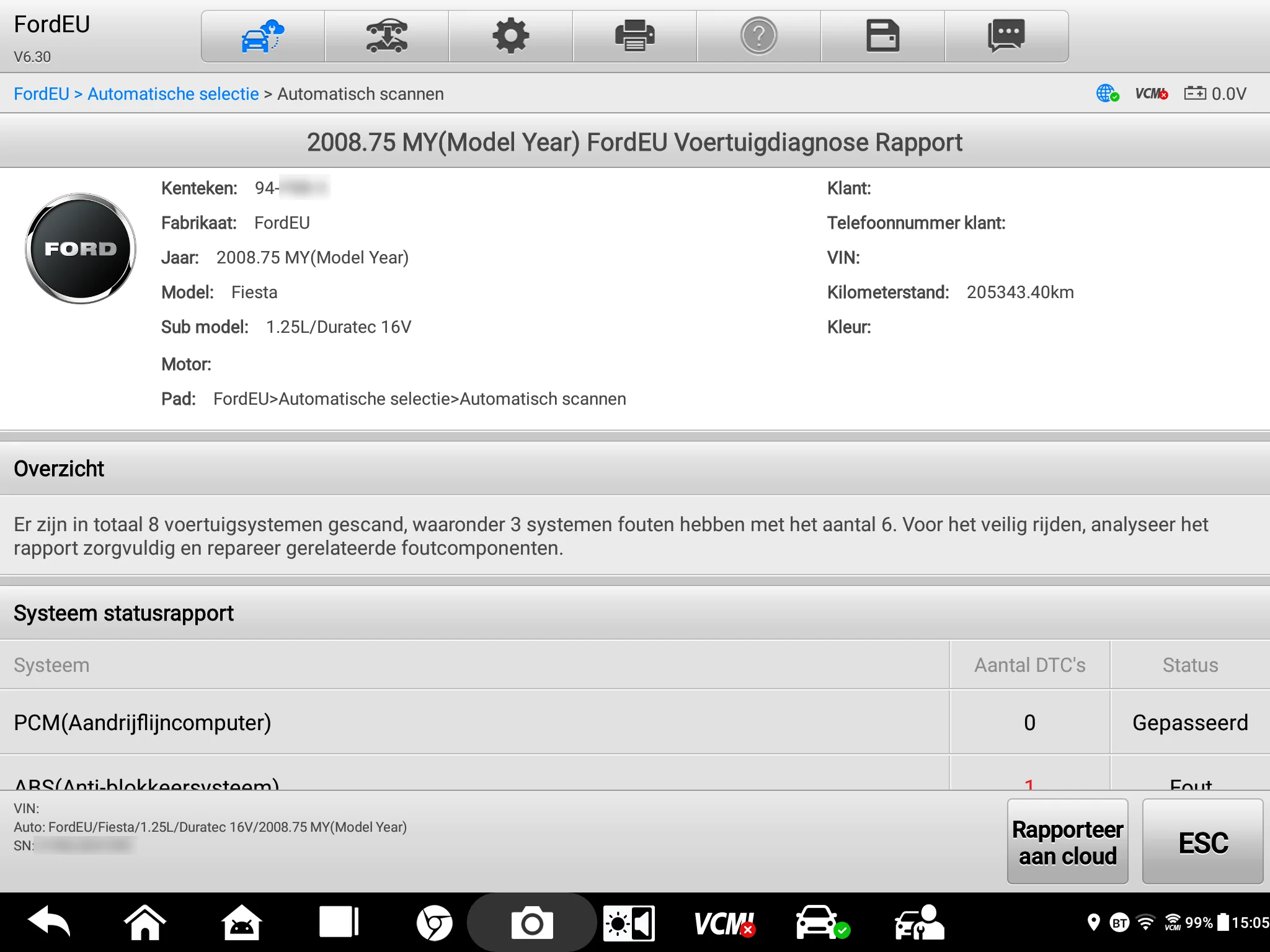Viewport: 1270px width, 952px height.
Task: Click the Sub model value 1.25L/Duratec 16V
Action: pyautogui.click(x=339, y=327)
